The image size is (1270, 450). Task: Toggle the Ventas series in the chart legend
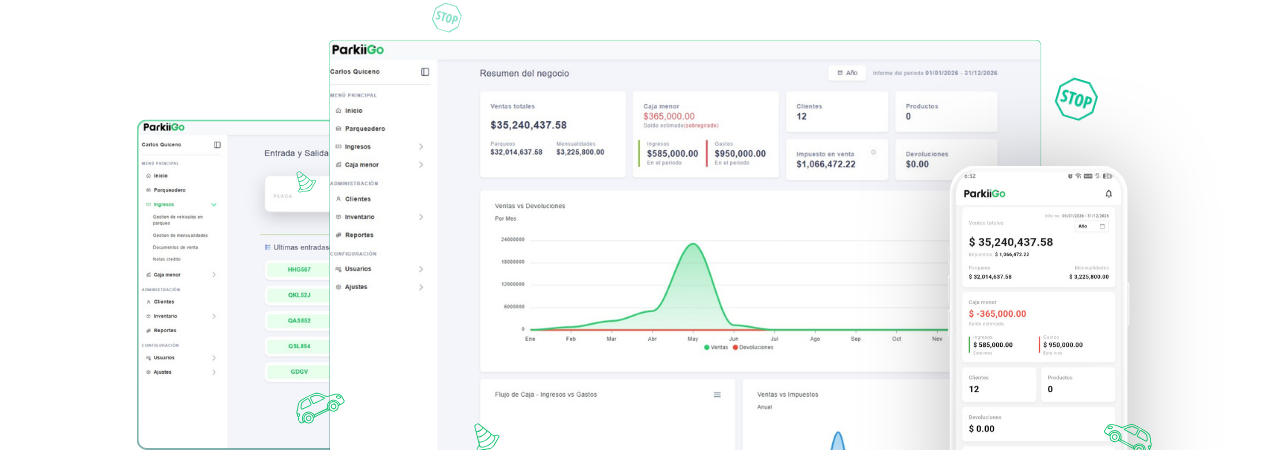click(x=716, y=347)
